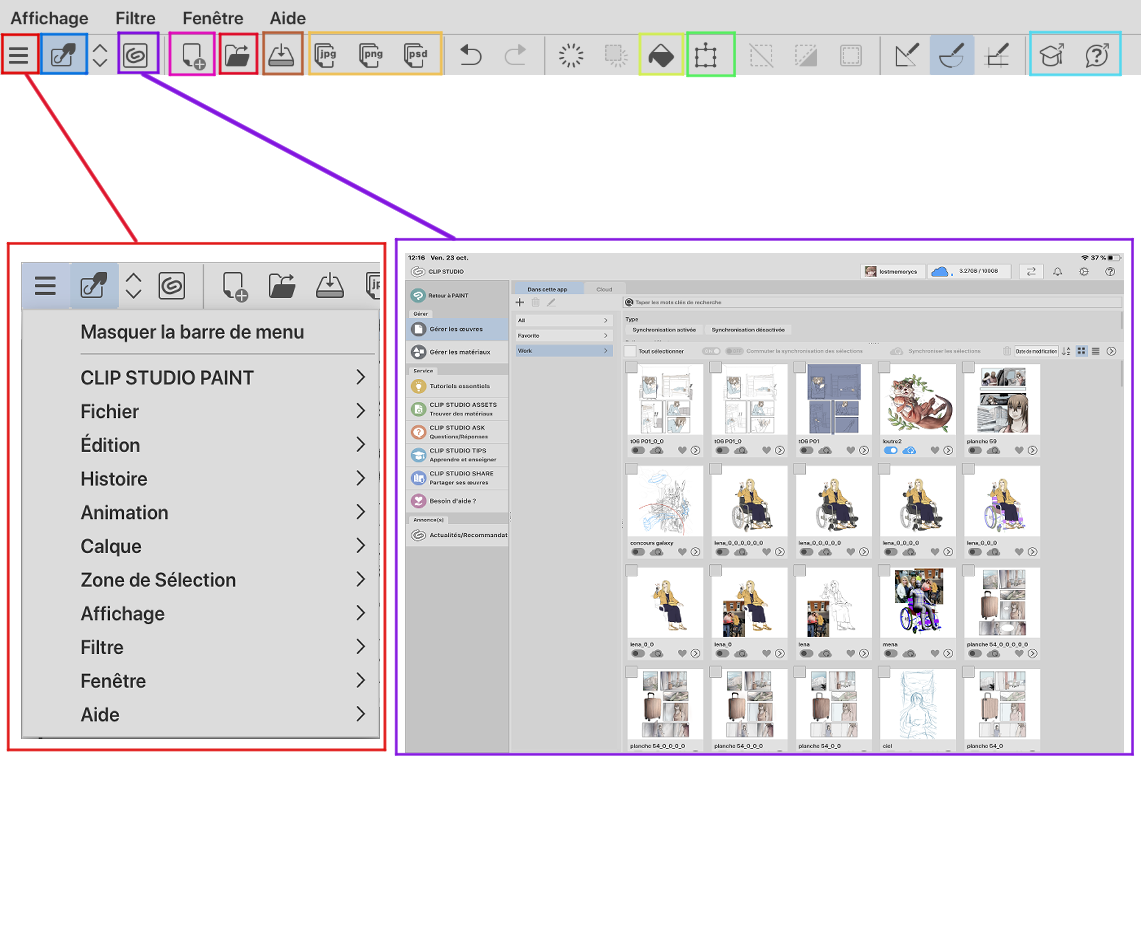Click the Snap to ruler icon
1141x928 pixels.
tap(907, 55)
